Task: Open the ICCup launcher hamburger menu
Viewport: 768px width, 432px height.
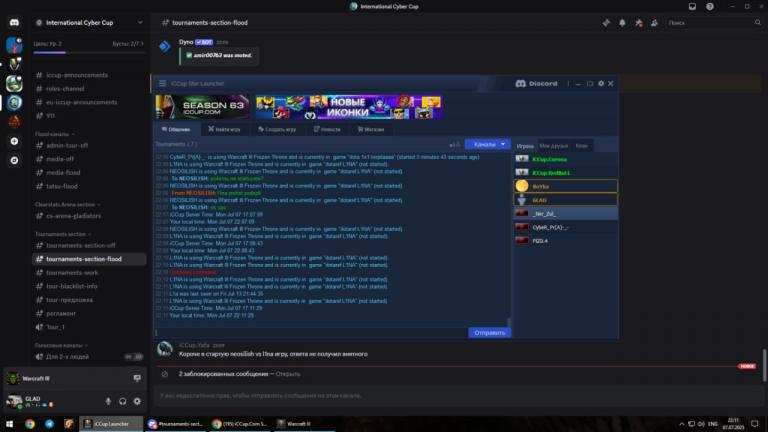Action: [162, 83]
